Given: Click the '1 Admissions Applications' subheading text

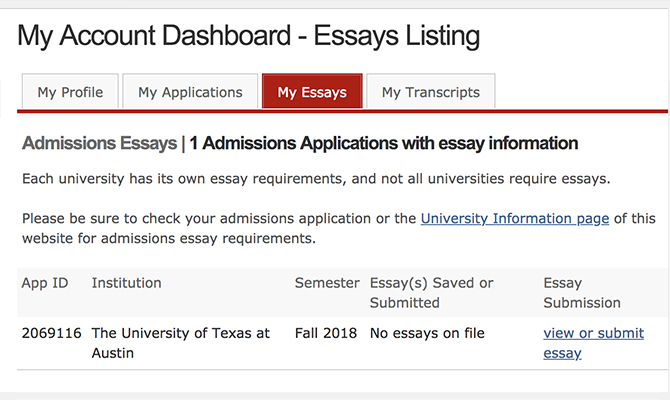Looking at the screenshot, I should [383, 143].
